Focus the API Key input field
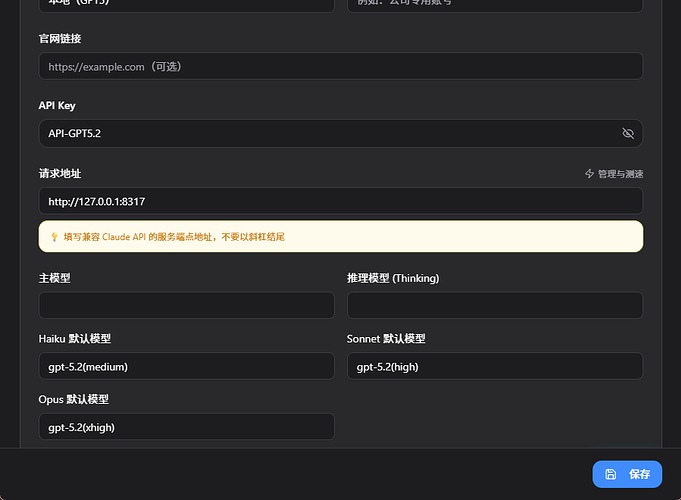The height and width of the screenshot is (500, 681). point(340,133)
